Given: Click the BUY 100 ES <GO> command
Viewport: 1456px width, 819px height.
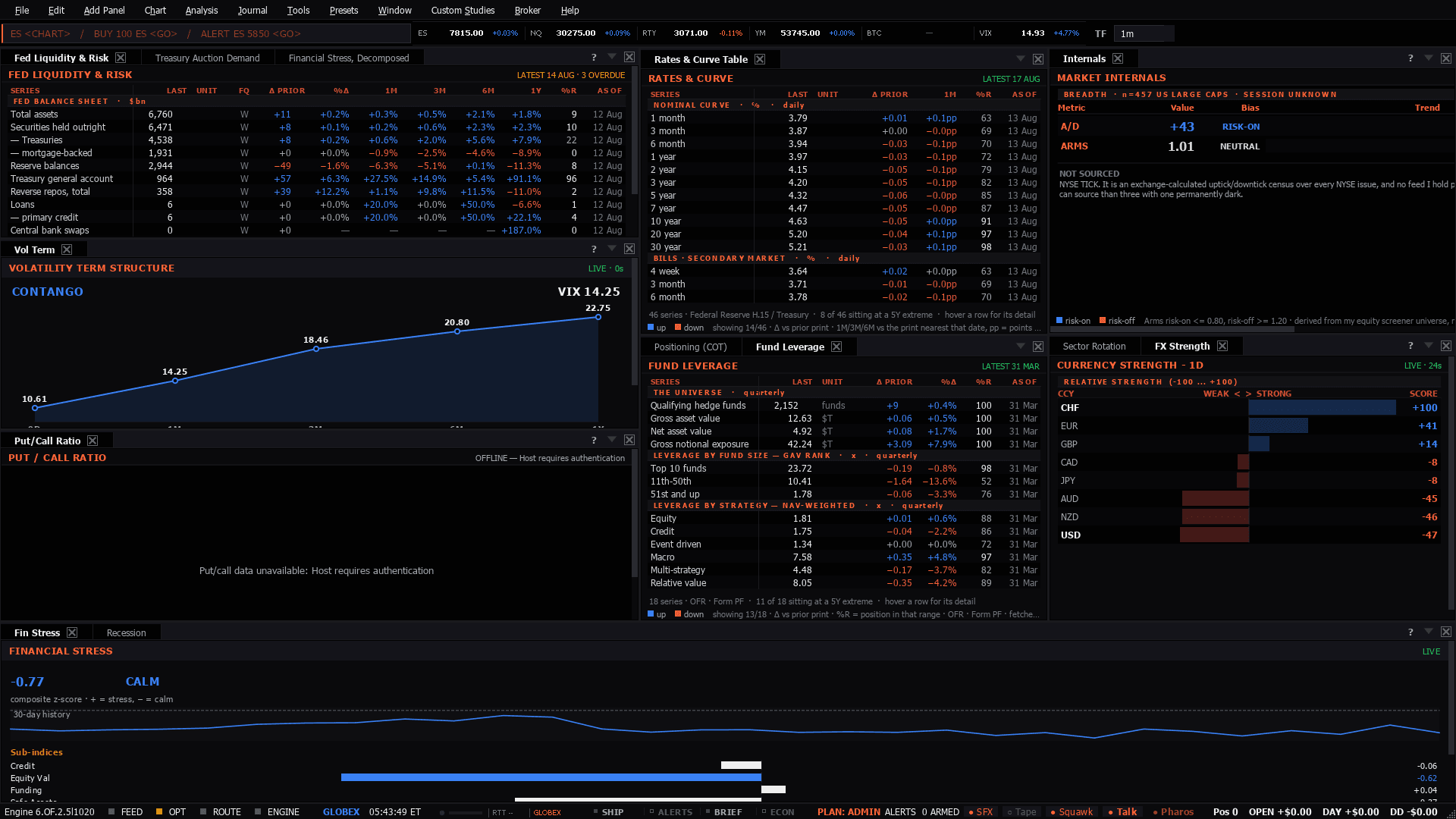Looking at the screenshot, I should (x=135, y=33).
